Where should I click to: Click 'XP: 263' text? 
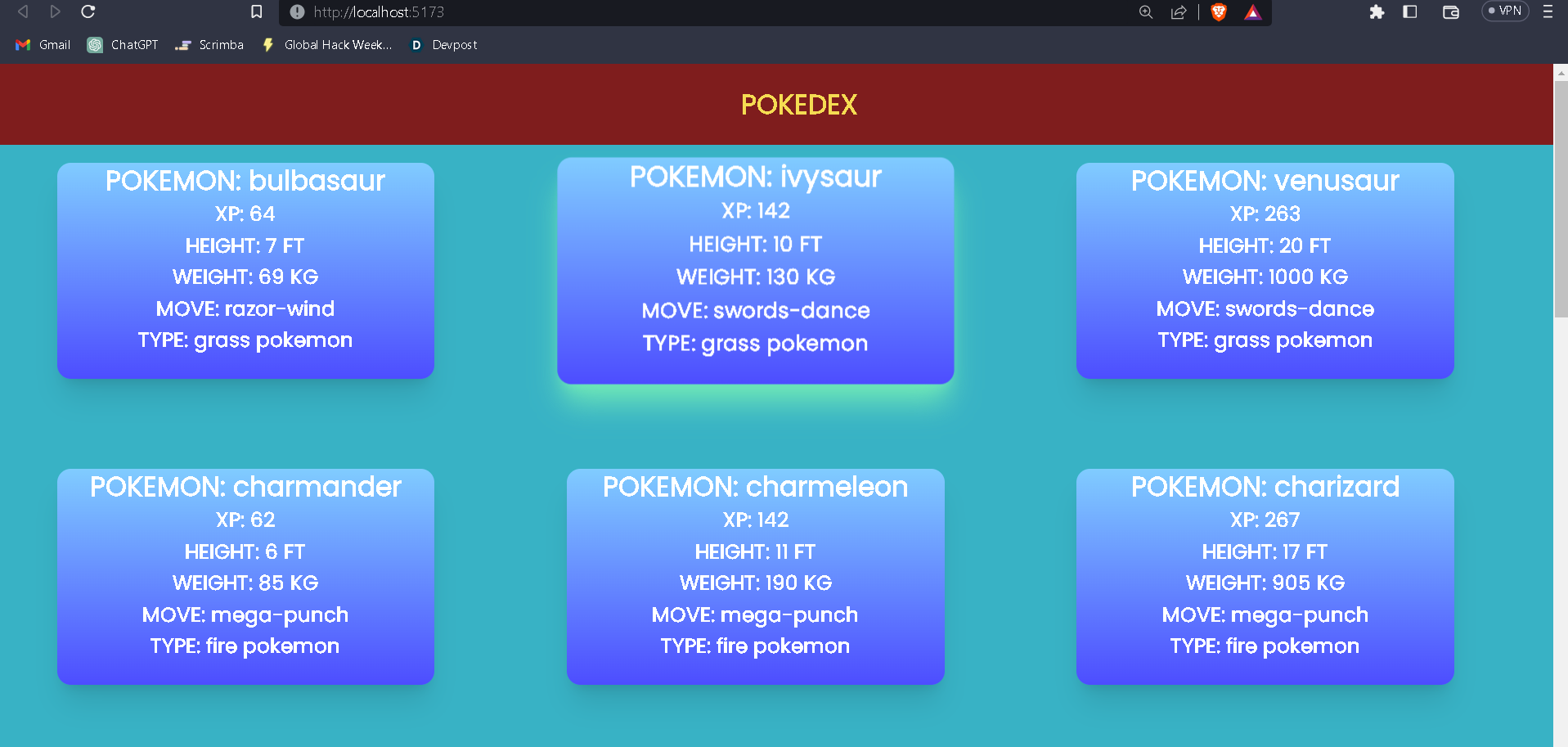[x=1265, y=214]
